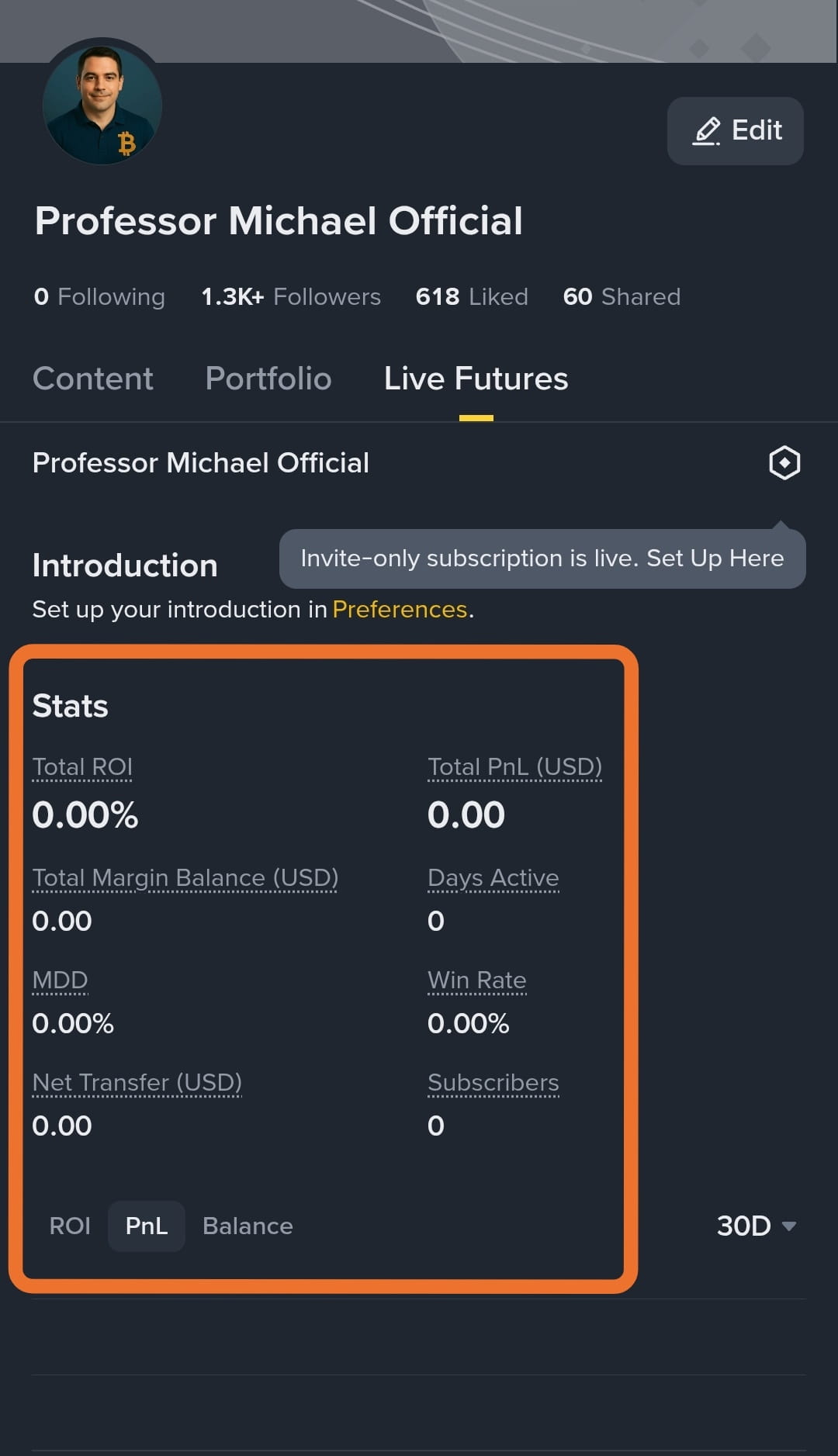The height and width of the screenshot is (1456, 838).
Task: Select the PnL chart toggle
Action: click(147, 1226)
